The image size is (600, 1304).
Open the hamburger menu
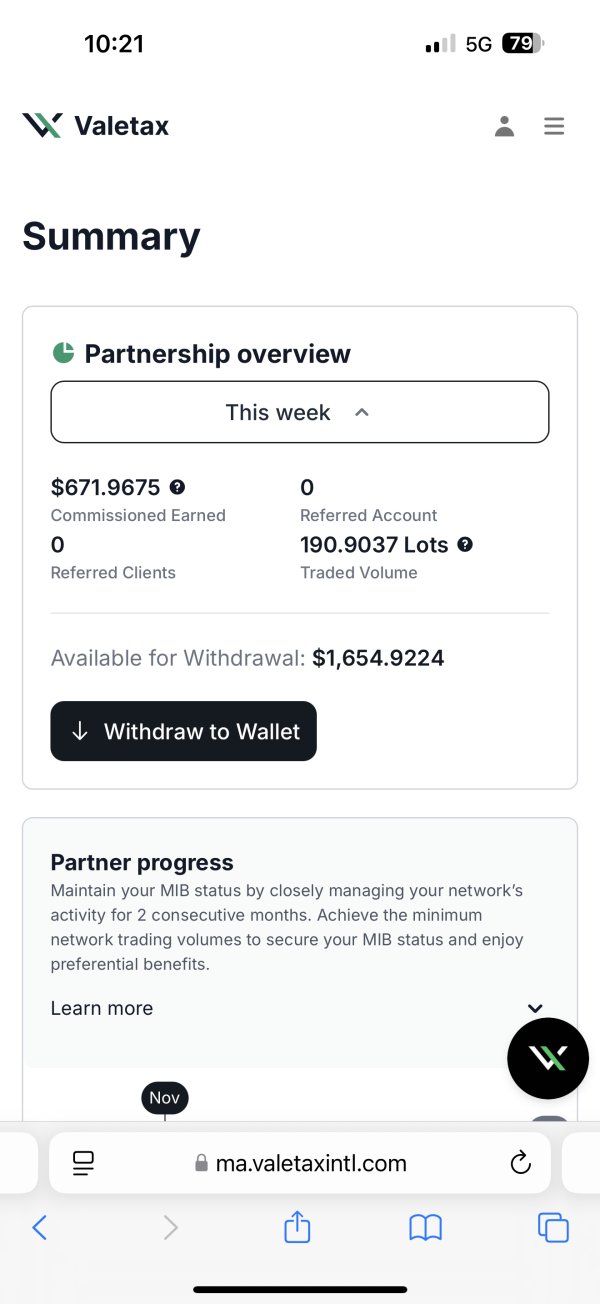[554, 127]
